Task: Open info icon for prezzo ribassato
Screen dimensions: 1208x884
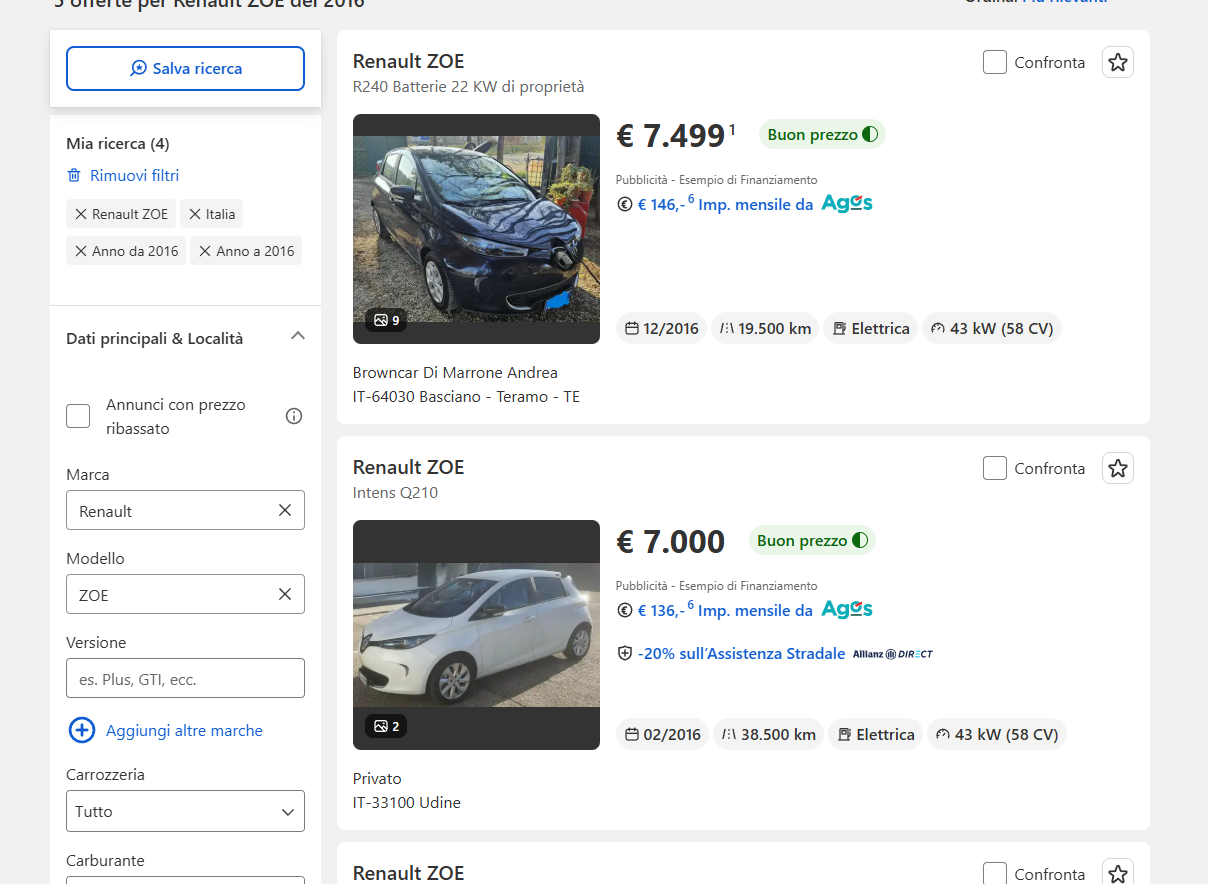Action: [294, 416]
